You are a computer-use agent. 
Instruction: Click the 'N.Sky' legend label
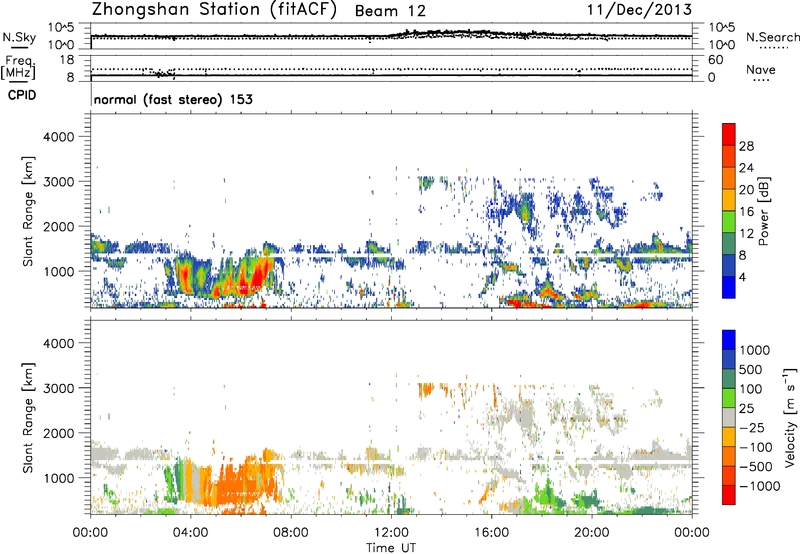pyautogui.click(x=19, y=37)
